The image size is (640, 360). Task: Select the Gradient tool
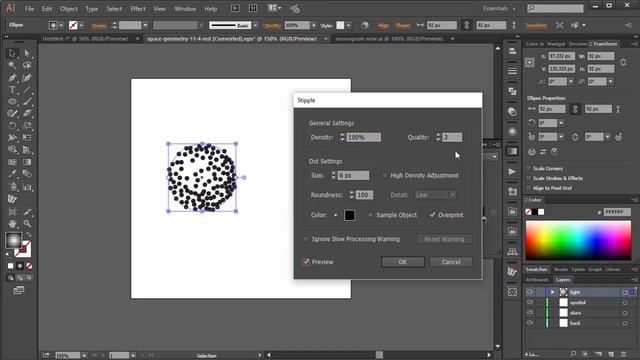[27, 162]
